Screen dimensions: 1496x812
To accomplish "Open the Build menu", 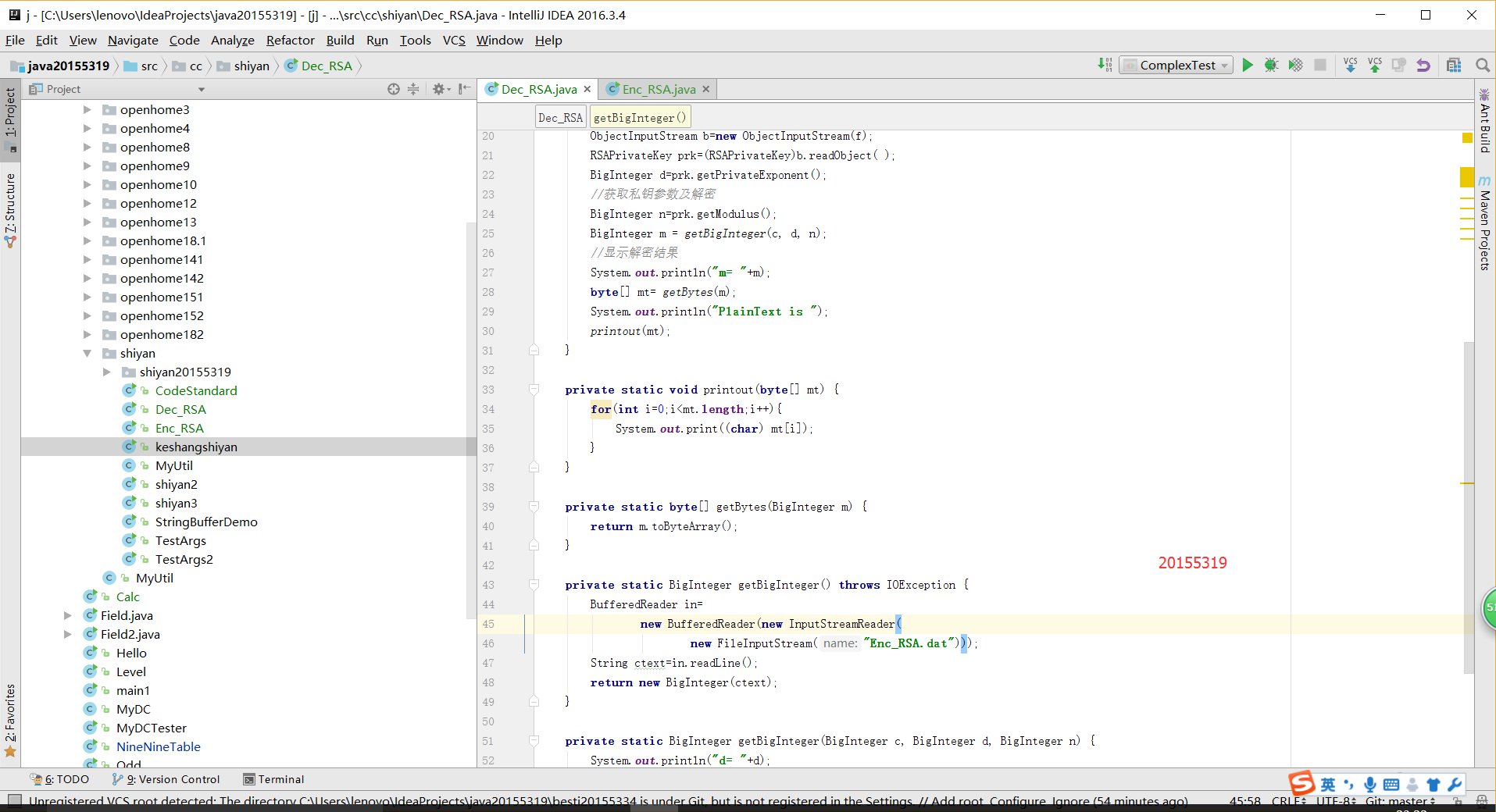I will click(340, 40).
